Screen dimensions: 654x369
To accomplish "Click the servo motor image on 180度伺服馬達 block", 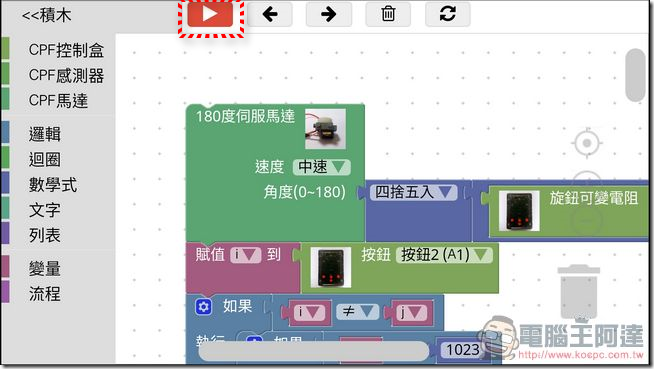I will pyautogui.click(x=325, y=129).
